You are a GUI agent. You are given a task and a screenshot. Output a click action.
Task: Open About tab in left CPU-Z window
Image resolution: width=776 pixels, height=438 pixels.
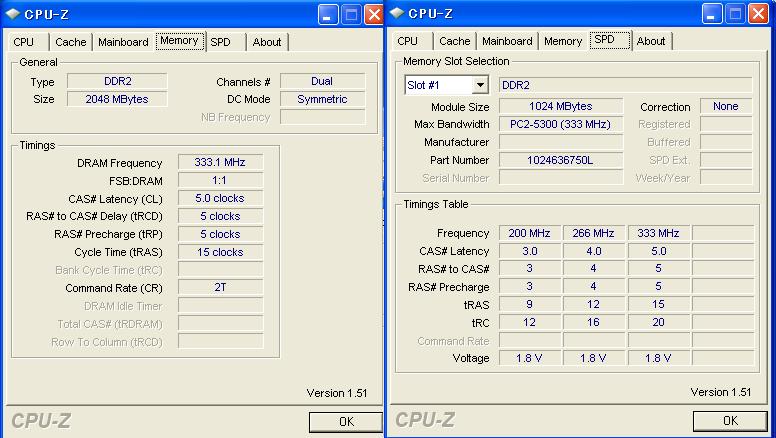(267, 42)
